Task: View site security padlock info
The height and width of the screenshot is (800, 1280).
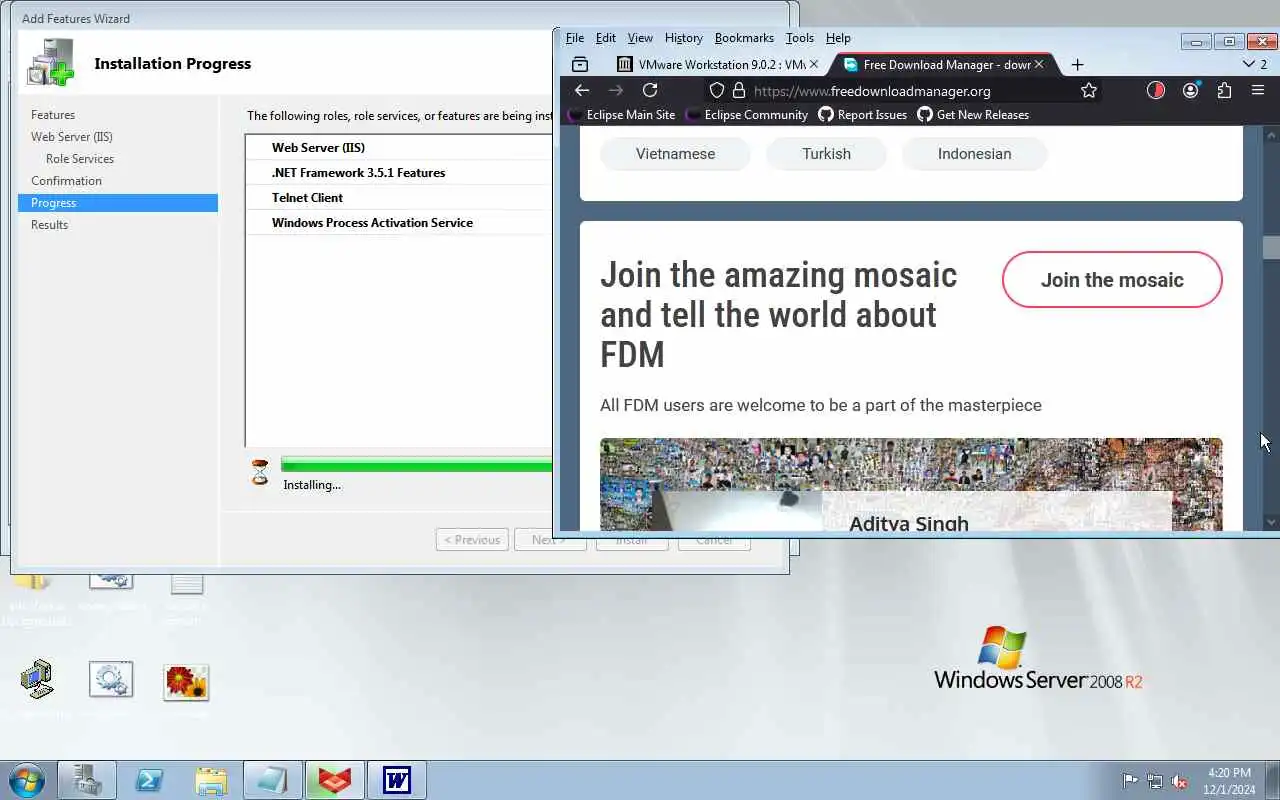Action: point(739,90)
